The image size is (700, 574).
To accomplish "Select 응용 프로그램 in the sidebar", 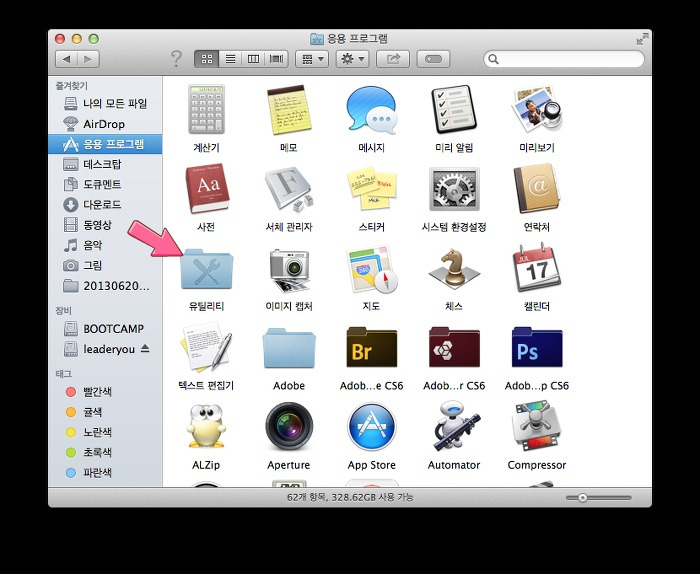I will [x=105, y=144].
